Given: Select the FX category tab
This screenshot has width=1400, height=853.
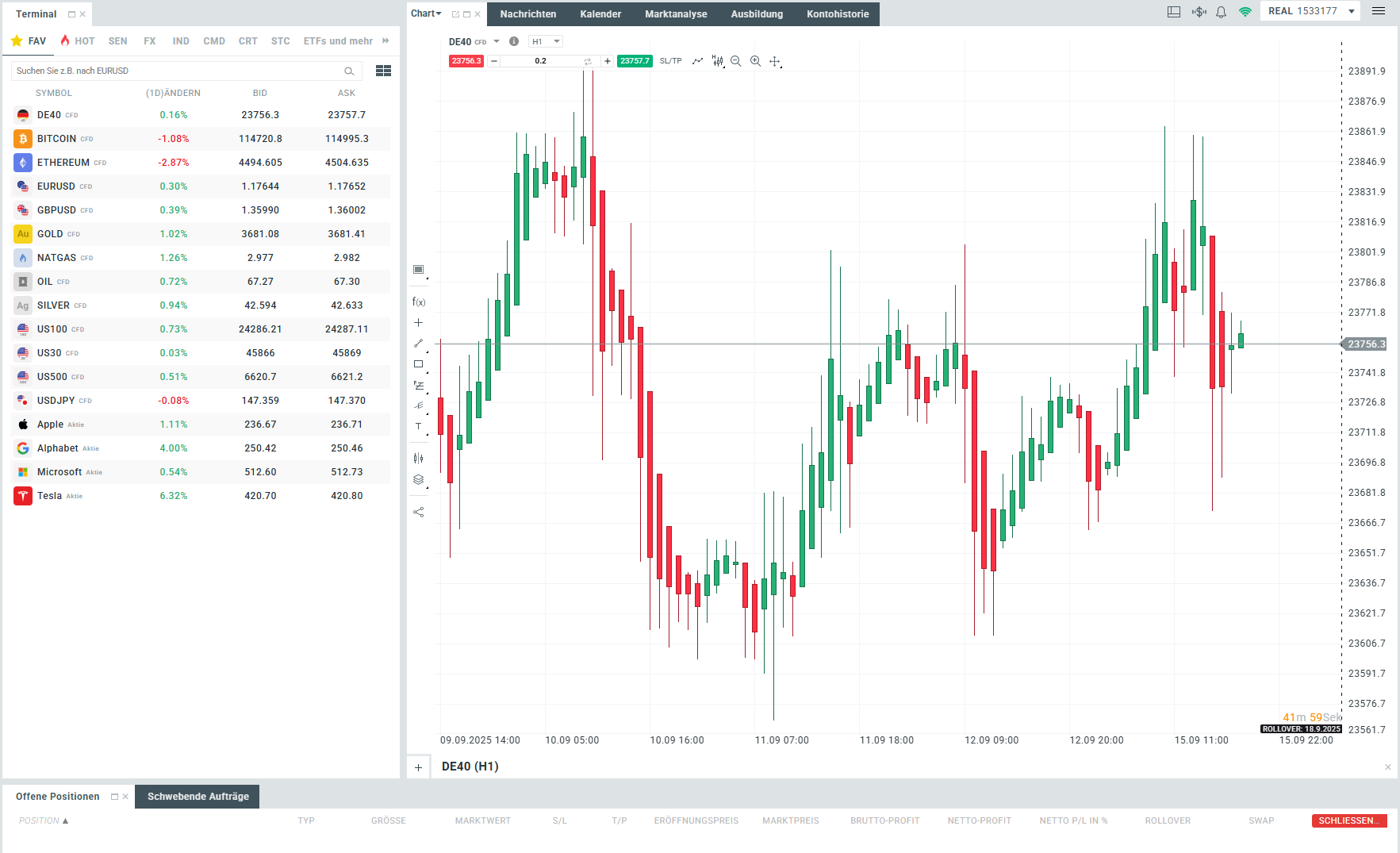Looking at the screenshot, I should coord(150,40).
